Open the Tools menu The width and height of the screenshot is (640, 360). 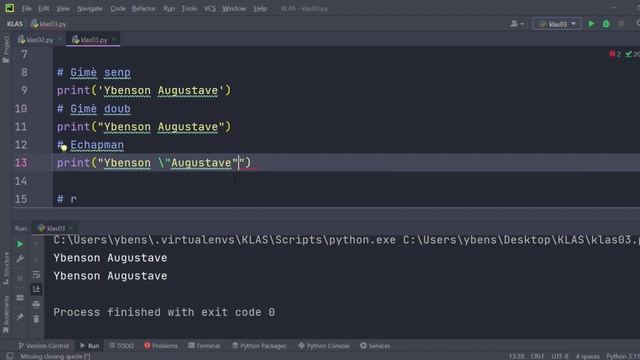(x=189, y=9)
